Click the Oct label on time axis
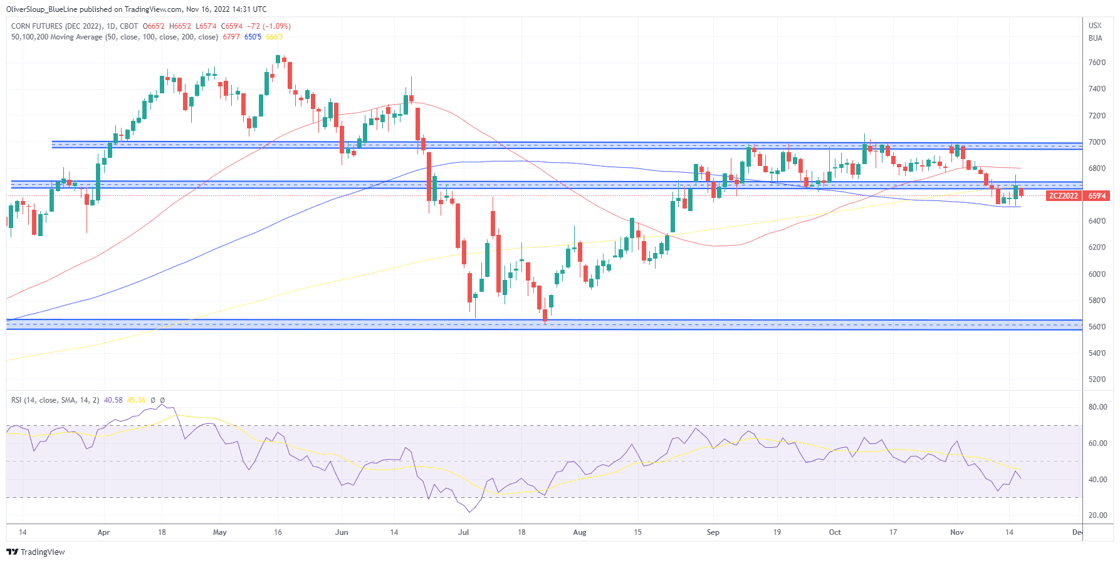Viewport: 1120px width, 563px height. [834, 532]
